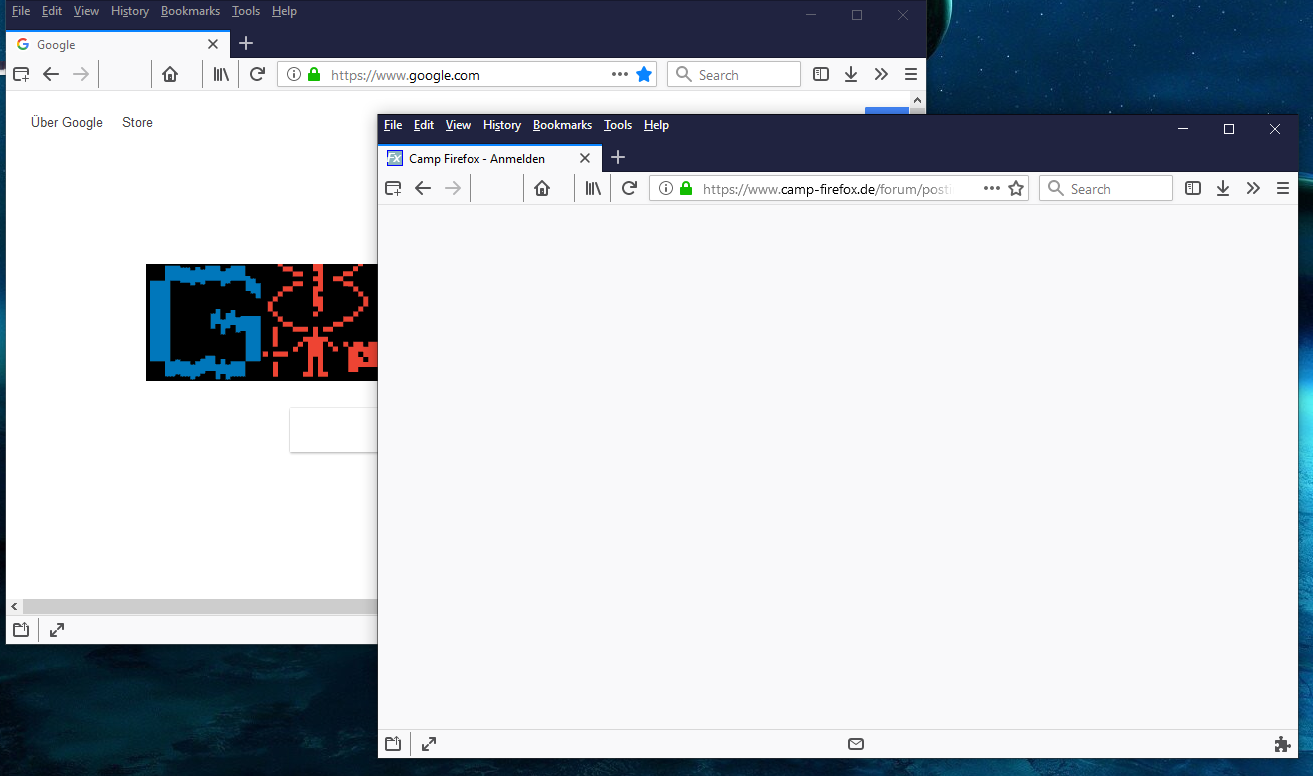Click the fullscreen arrows icon in front window
Viewport: 1313px width, 776px height.
429,744
